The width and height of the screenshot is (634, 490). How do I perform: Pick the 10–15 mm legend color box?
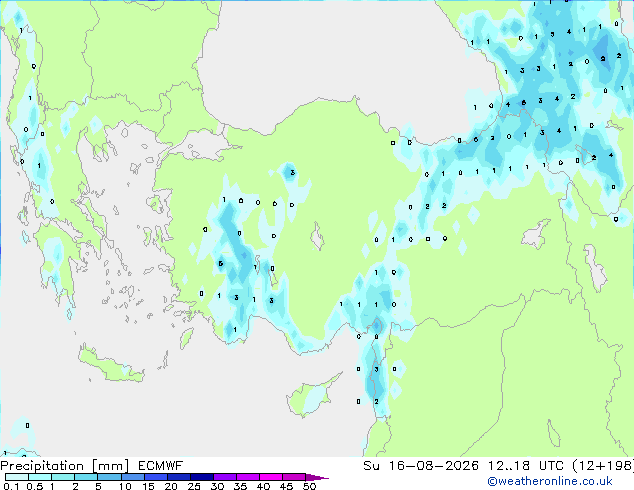click(x=133, y=477)
